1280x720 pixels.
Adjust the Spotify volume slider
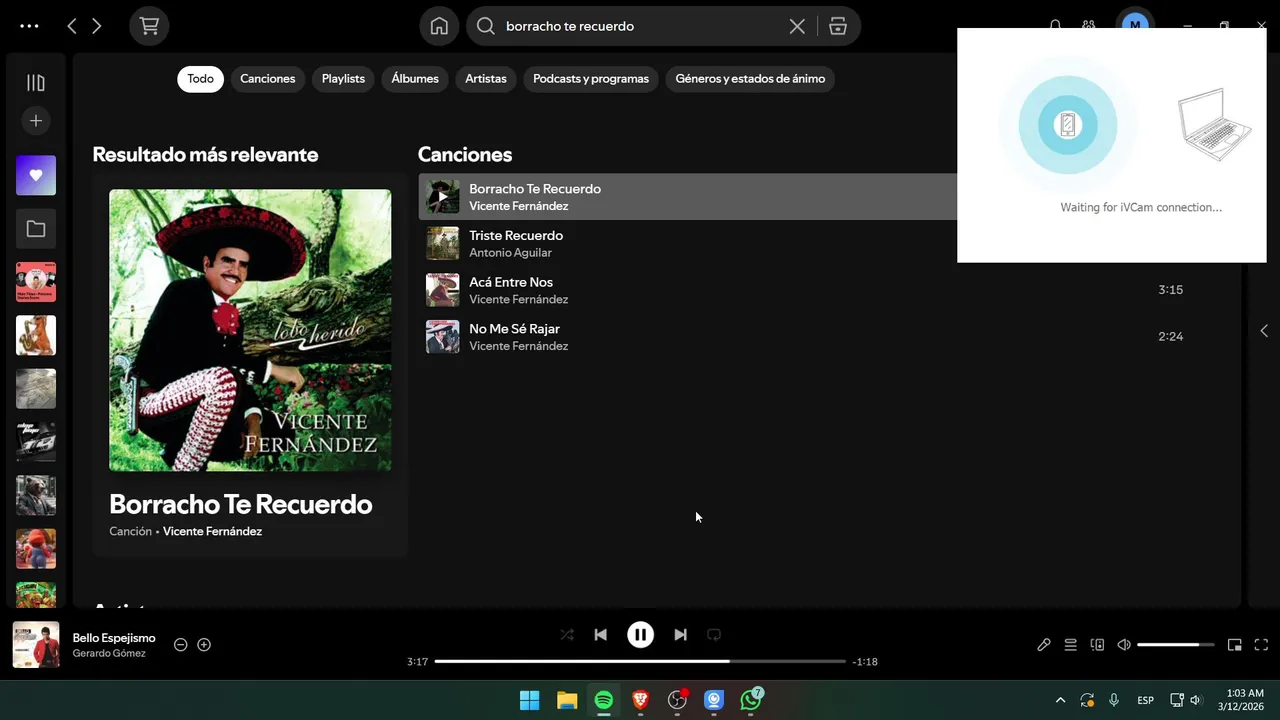[x=1175, y=645]
